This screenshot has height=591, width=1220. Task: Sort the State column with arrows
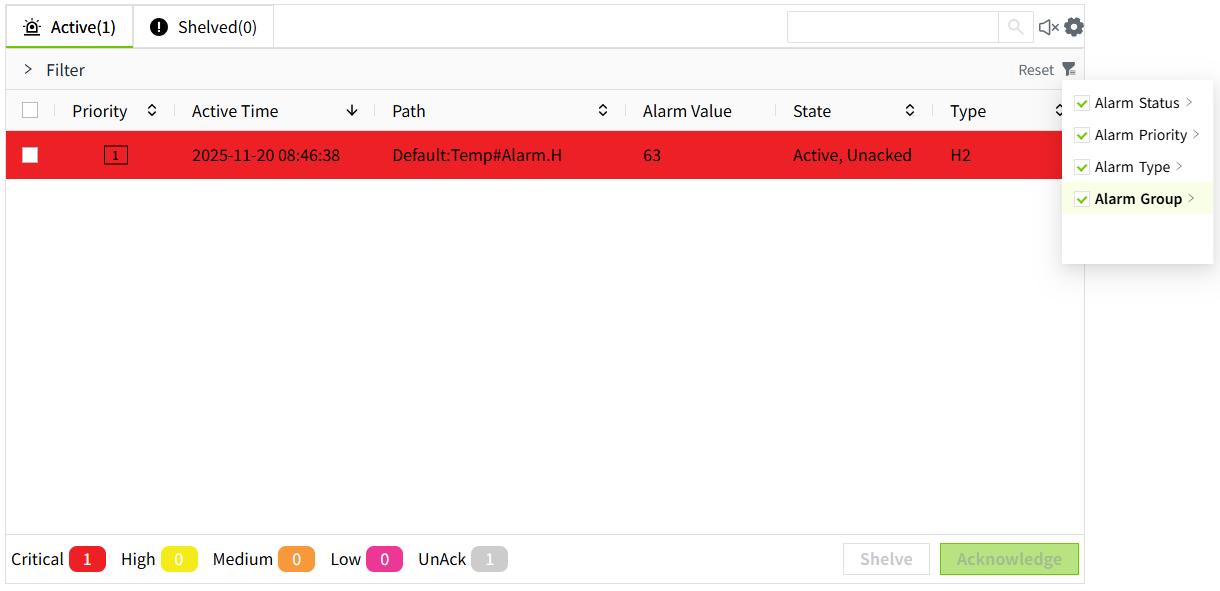click(x=910, y=111)
